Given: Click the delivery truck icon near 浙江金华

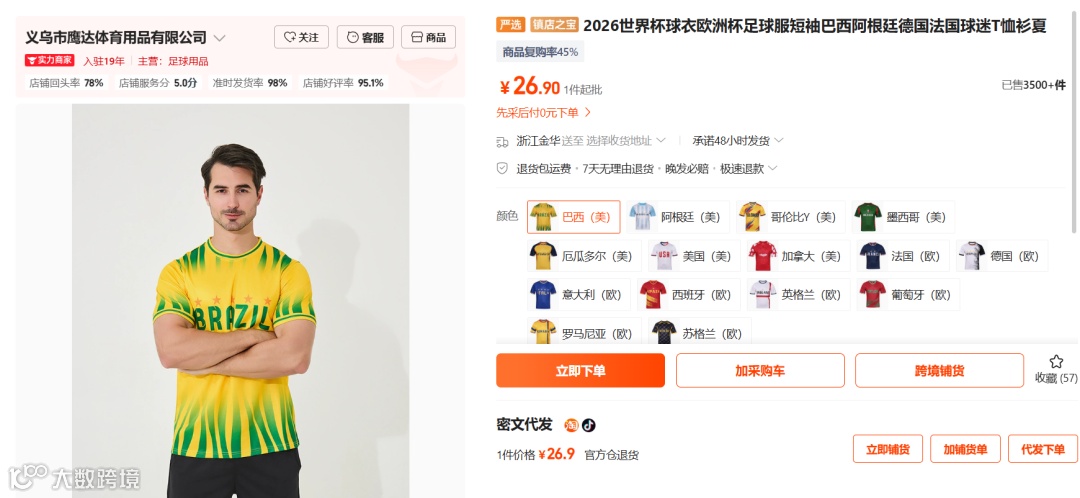Looking at the screenshot, I should click(503, 141).
